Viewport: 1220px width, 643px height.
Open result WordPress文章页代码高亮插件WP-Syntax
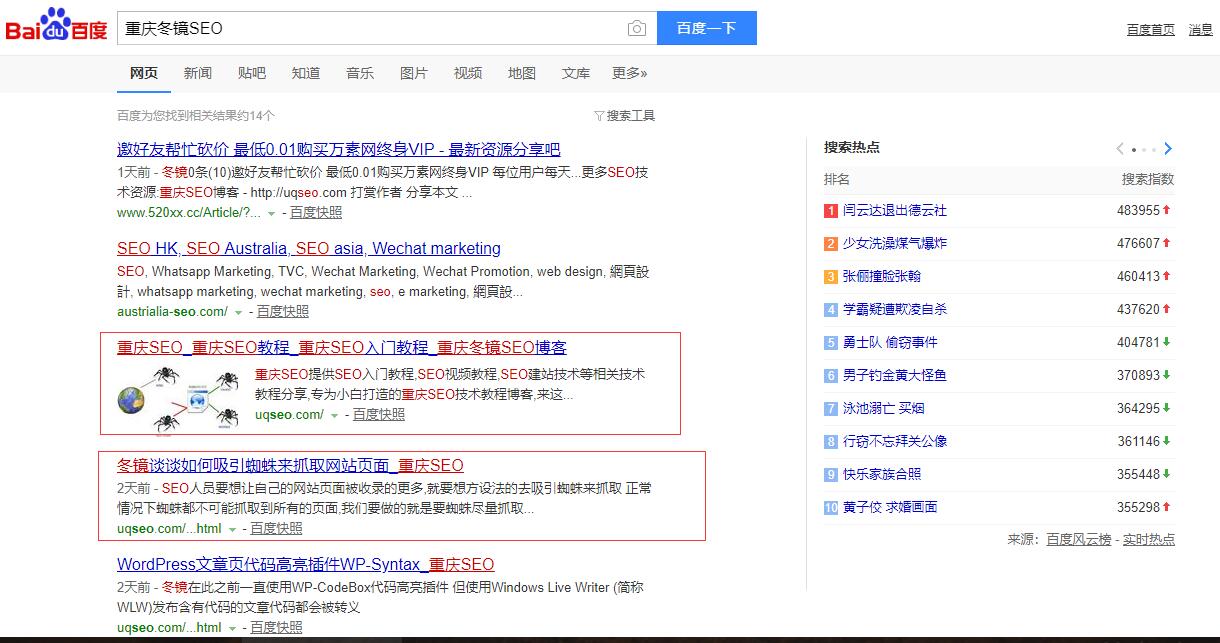point(306,565)
